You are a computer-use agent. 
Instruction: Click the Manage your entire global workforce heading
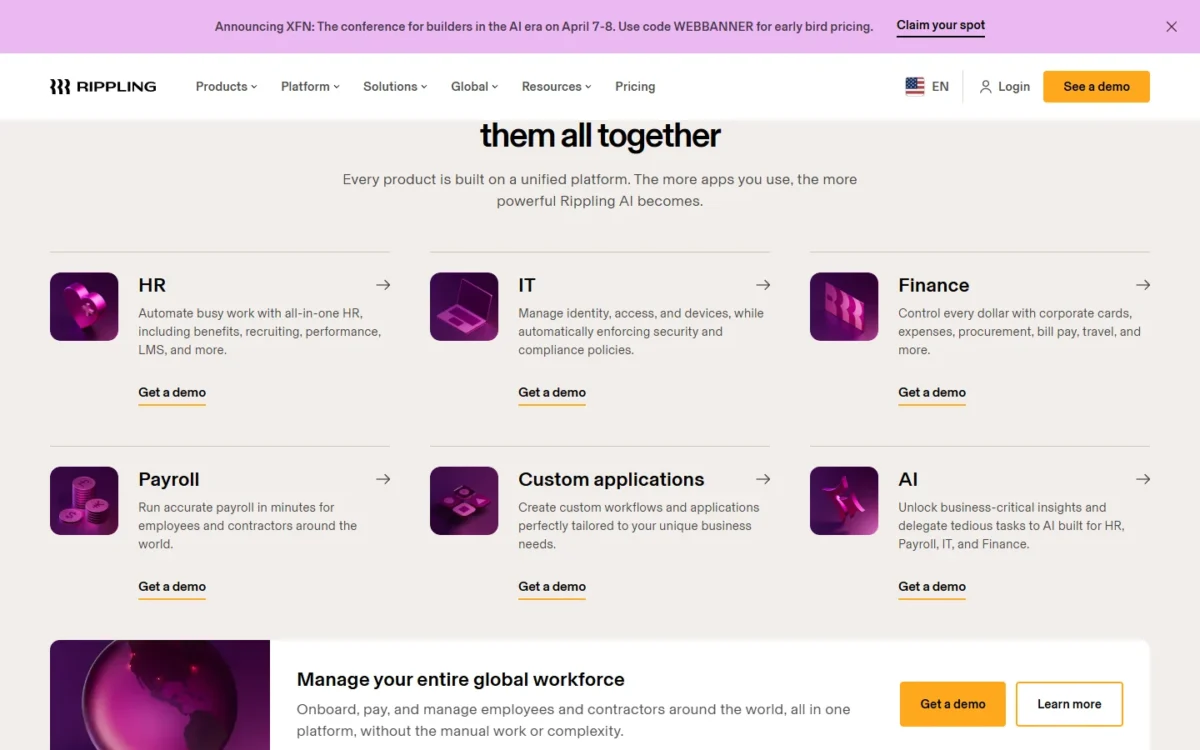coord(461,679)
